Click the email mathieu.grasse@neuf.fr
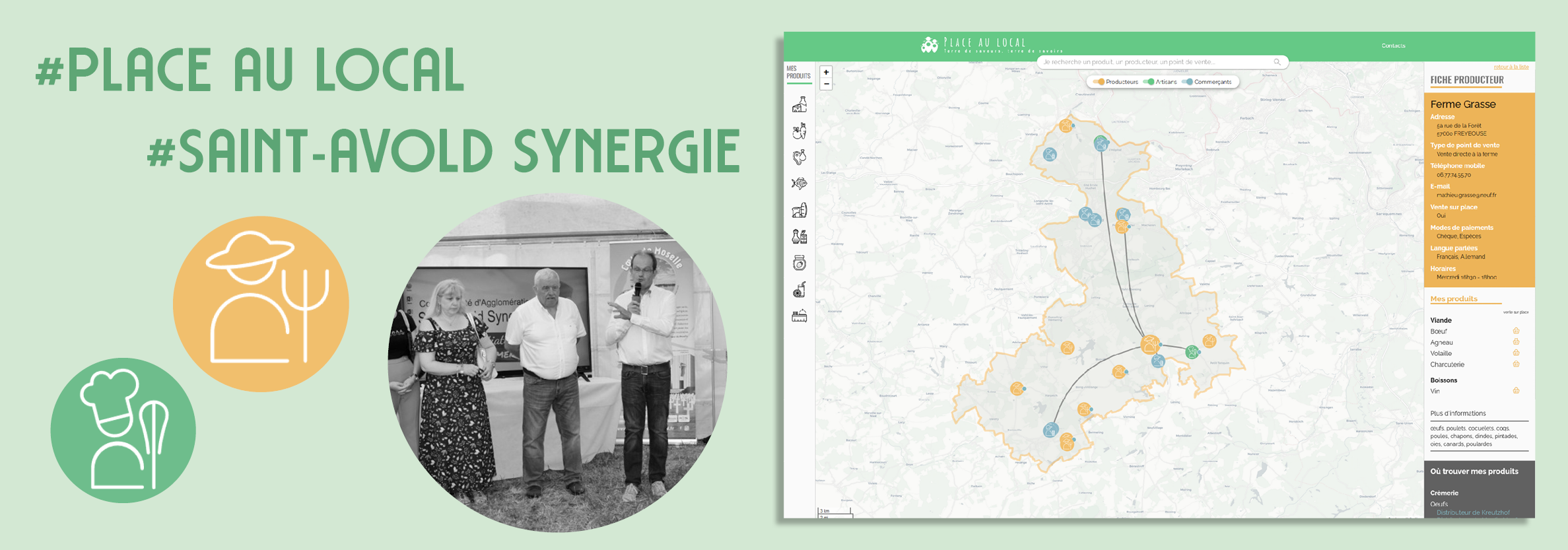 click(1466, 195)
